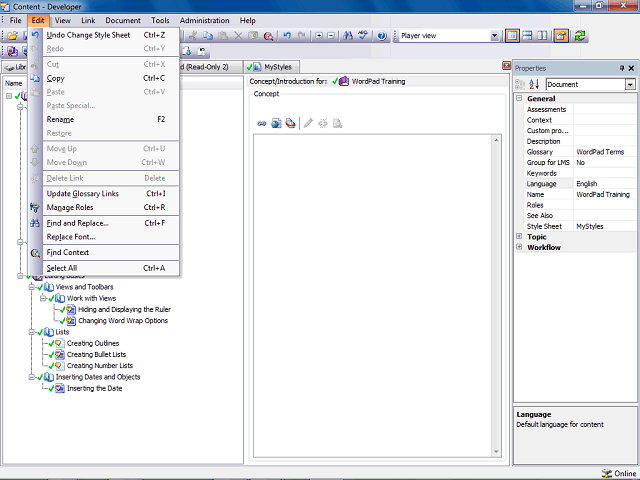Click the Style Sheet property row

click(580, 226)
